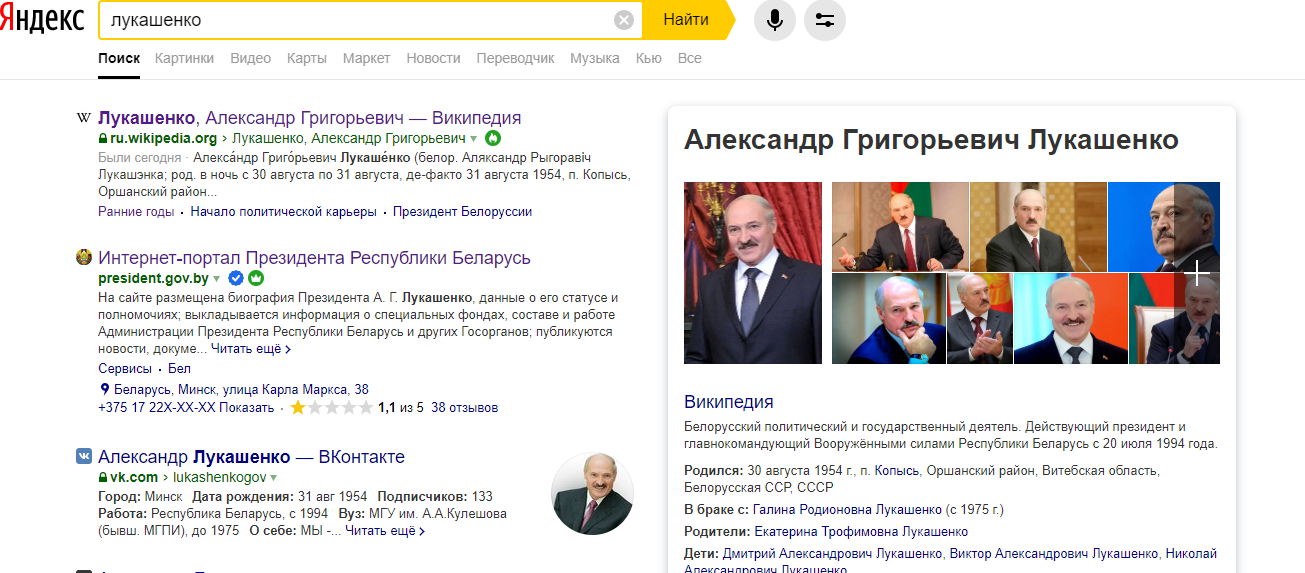Open search settings sliders icon

coord(825,20)
